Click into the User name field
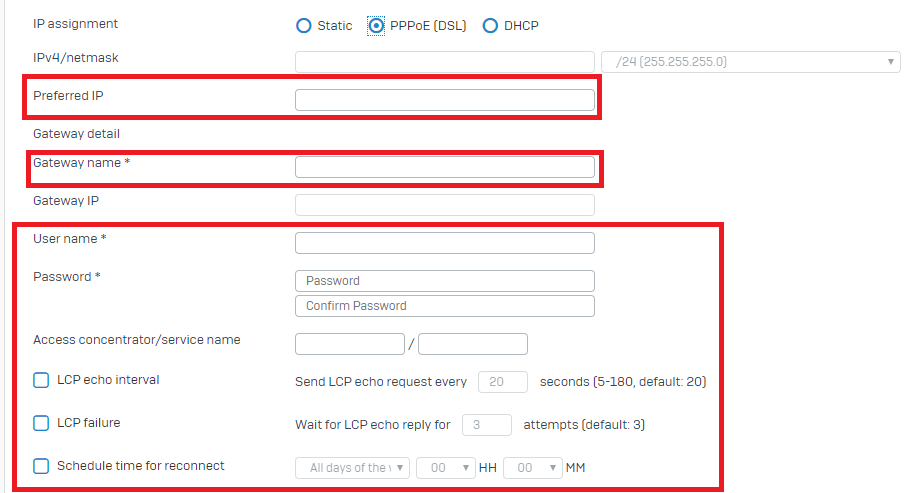The image size is (907, 493). pyautogui.click(x=444, y=243)
